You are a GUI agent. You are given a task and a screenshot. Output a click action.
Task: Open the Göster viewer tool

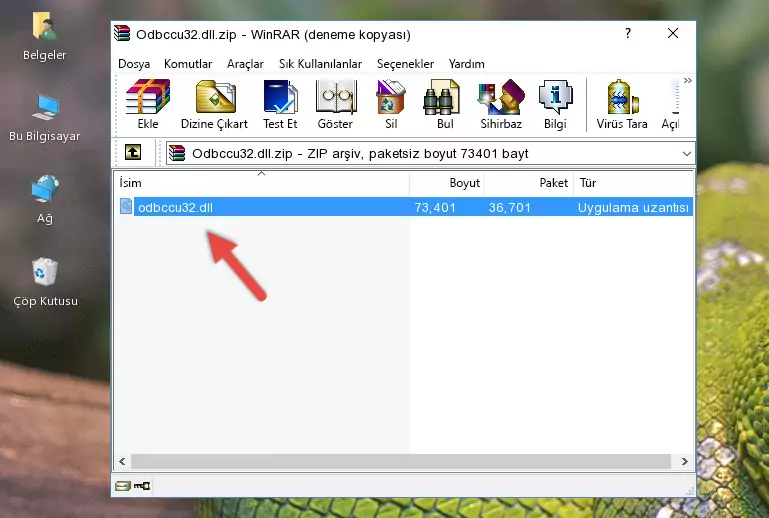[x=335, y=104]
